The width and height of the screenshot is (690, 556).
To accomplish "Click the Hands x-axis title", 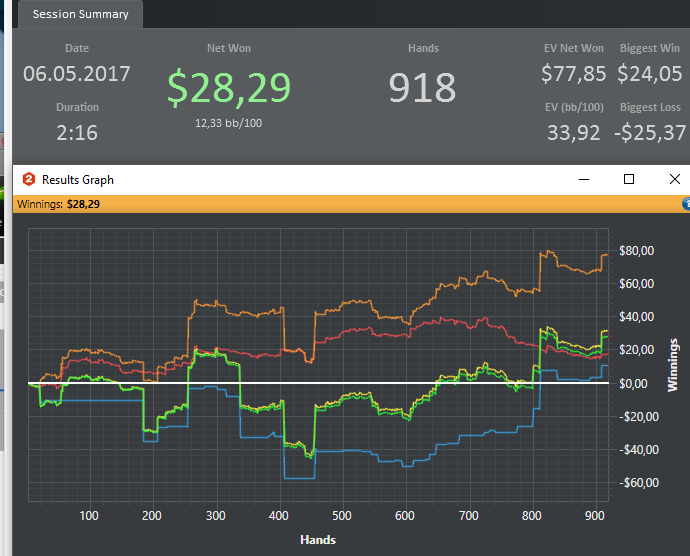I will pyautogui.click(x=318, y=540).
